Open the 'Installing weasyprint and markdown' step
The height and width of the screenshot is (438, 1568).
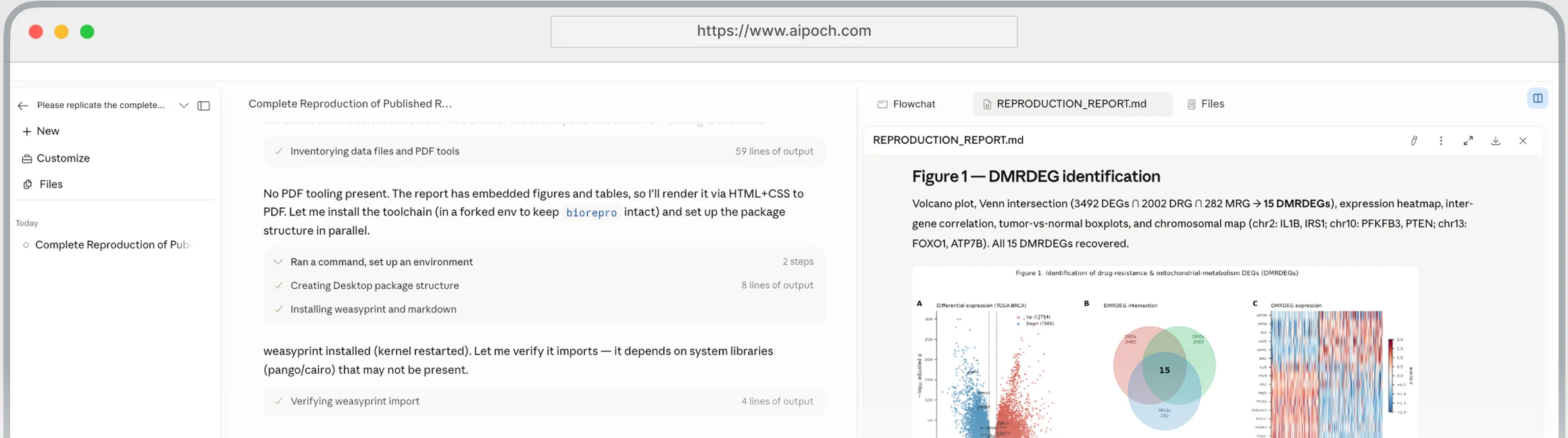point(544,309)
